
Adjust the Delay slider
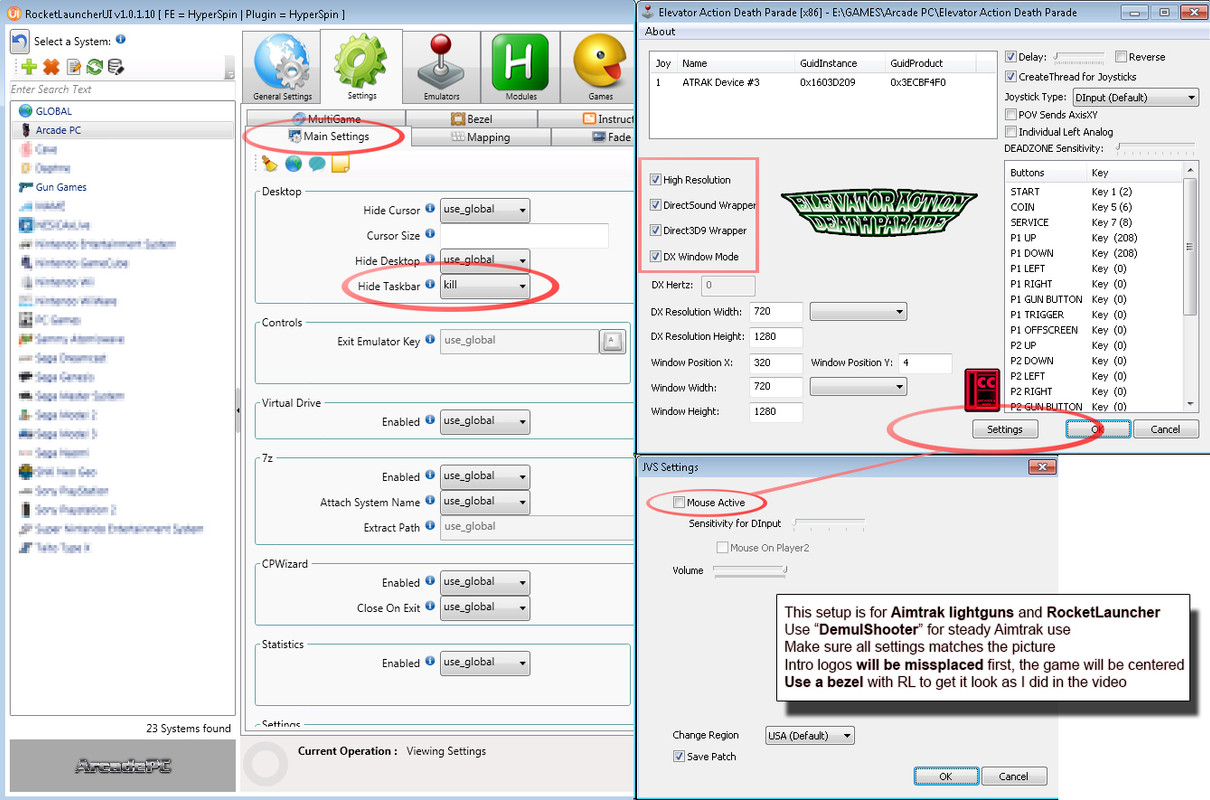1078,57
